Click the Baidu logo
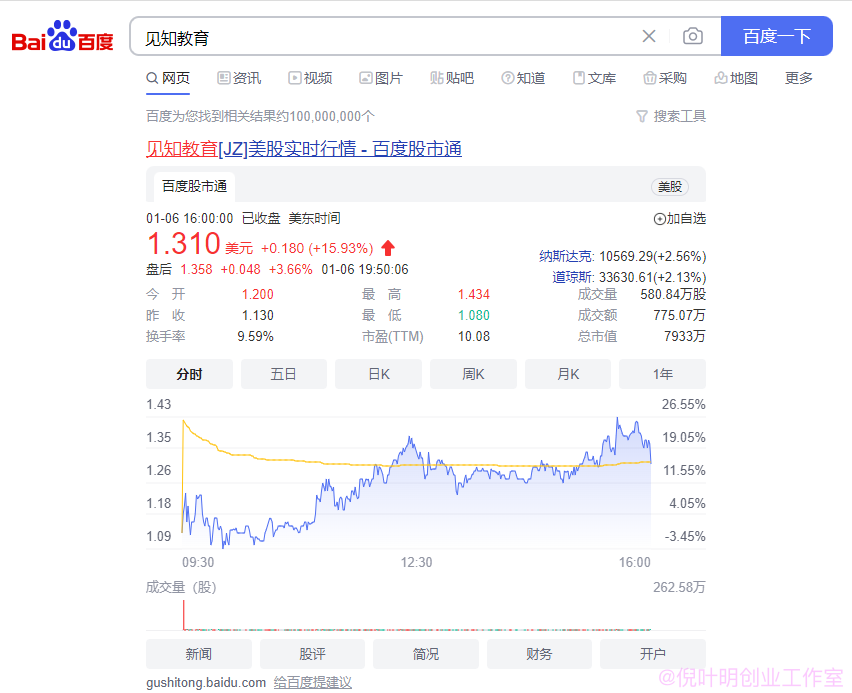852x693 pixels. click(x=62, y=36)
